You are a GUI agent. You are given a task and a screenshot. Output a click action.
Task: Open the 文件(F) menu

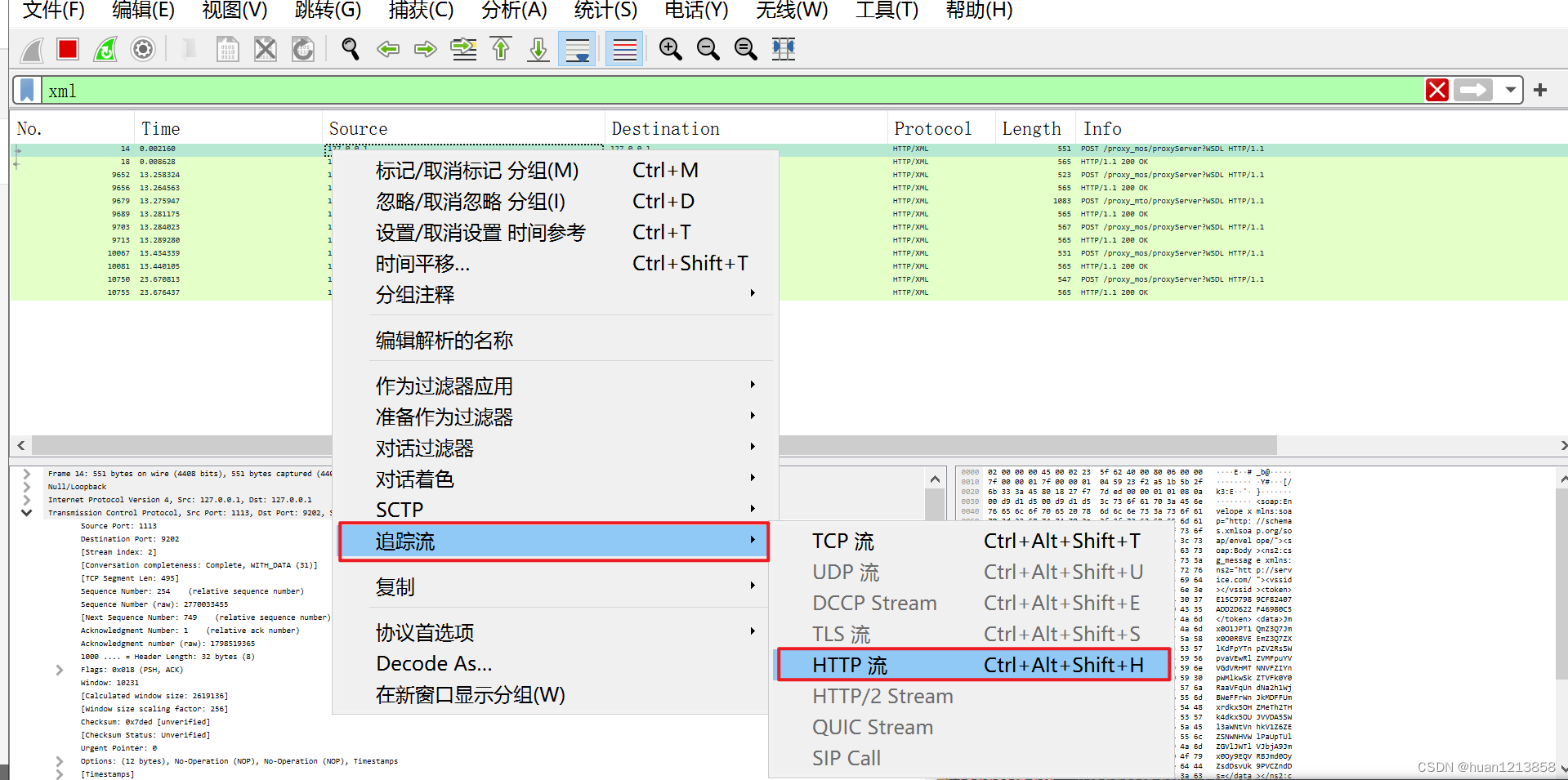coord(54,10)
